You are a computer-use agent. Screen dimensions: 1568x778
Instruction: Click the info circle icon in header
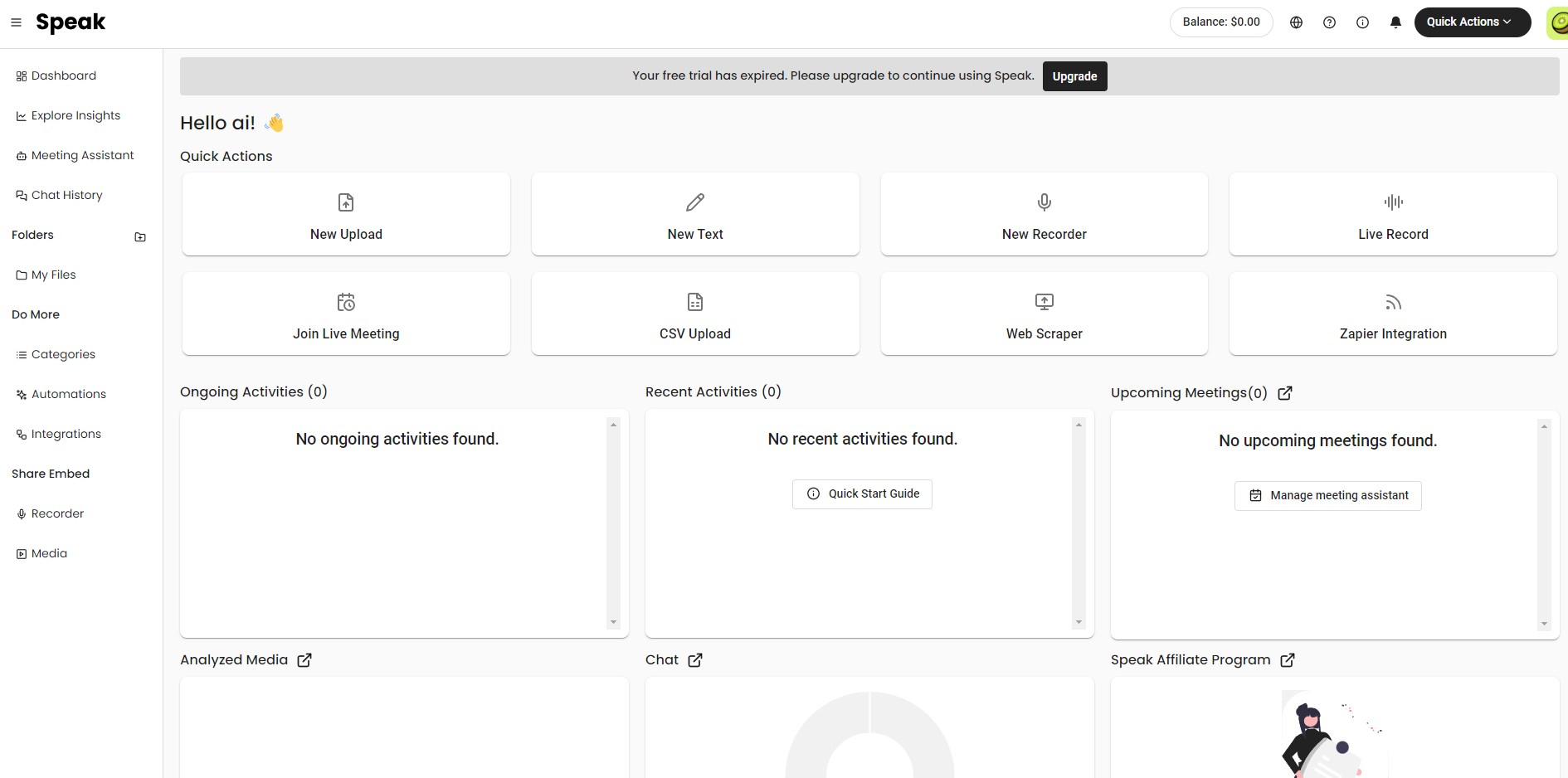tap(1362, 22)
